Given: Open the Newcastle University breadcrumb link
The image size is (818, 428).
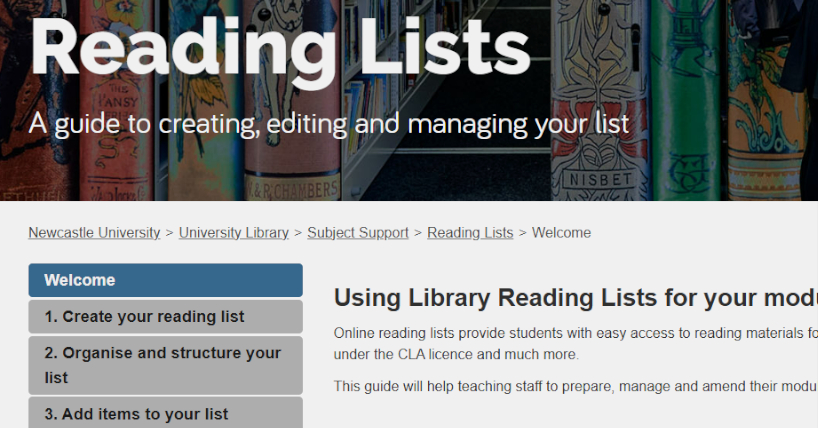Looking at the screenshot, I should click(x=94, y=233).
